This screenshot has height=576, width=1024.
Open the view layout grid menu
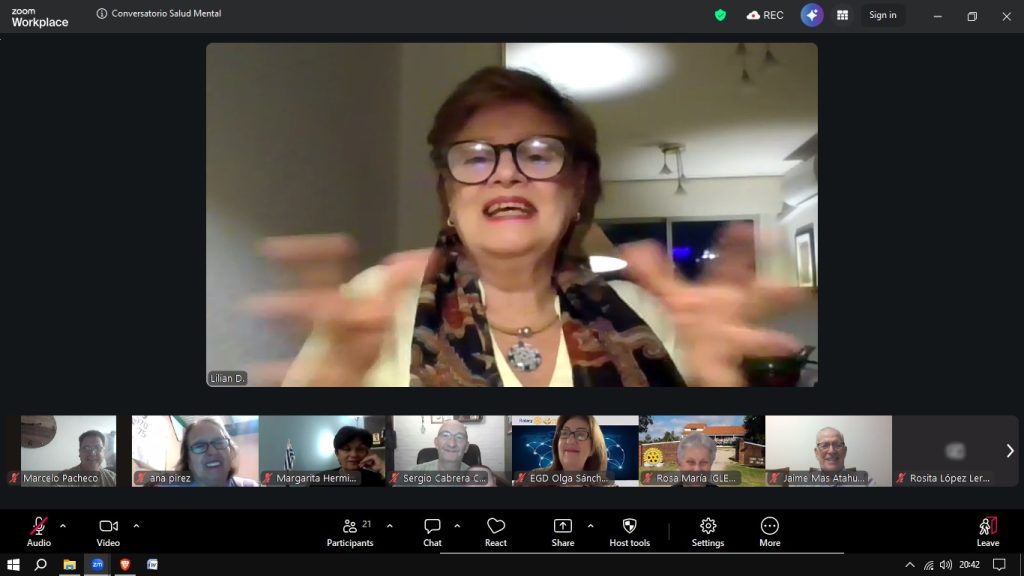(843, 15)
